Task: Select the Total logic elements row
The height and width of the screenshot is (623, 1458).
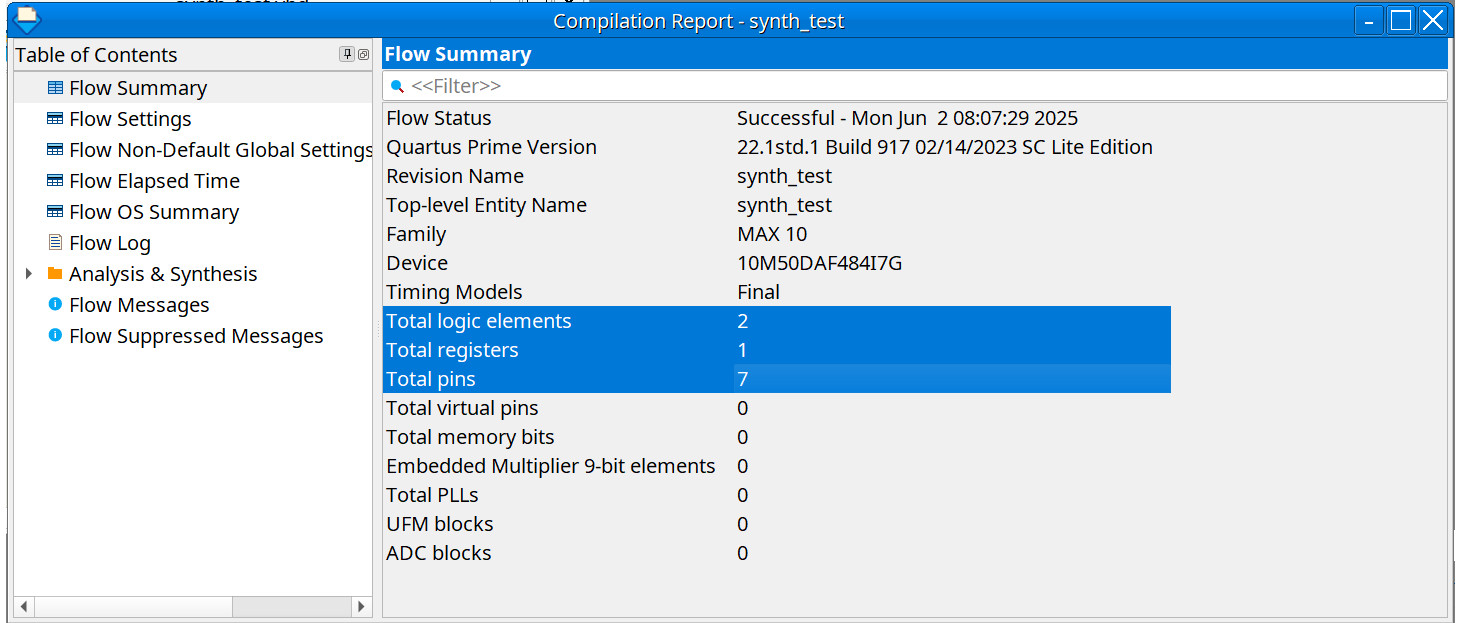Action: pos(479,321)
